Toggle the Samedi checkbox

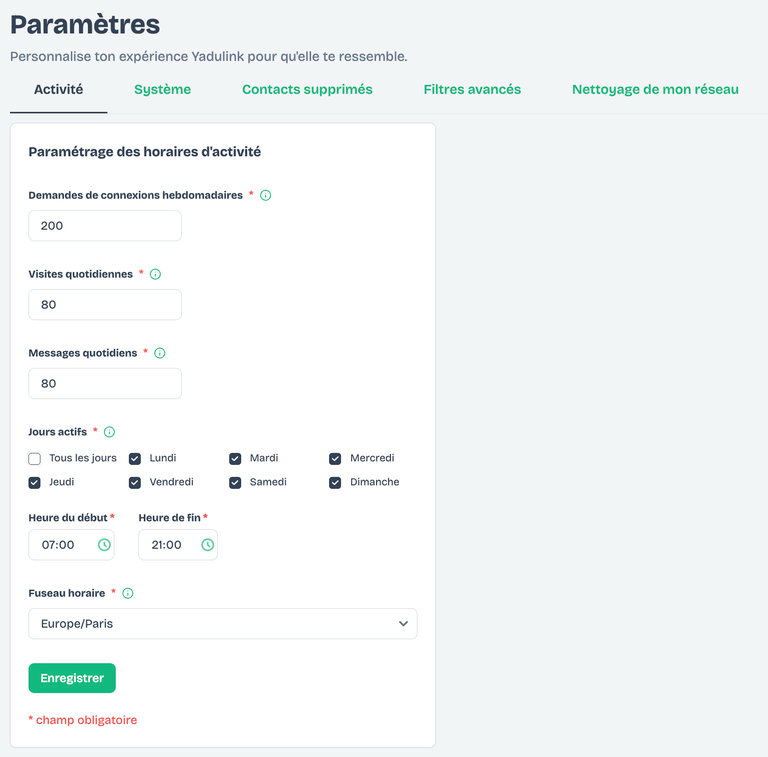(235, 483)
